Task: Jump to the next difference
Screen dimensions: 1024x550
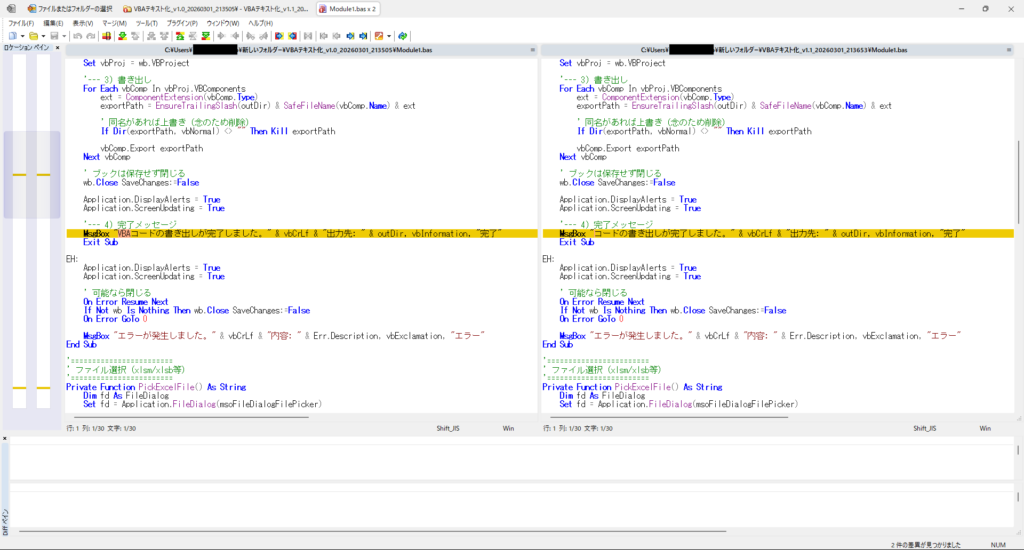Action: click(122, 36)
